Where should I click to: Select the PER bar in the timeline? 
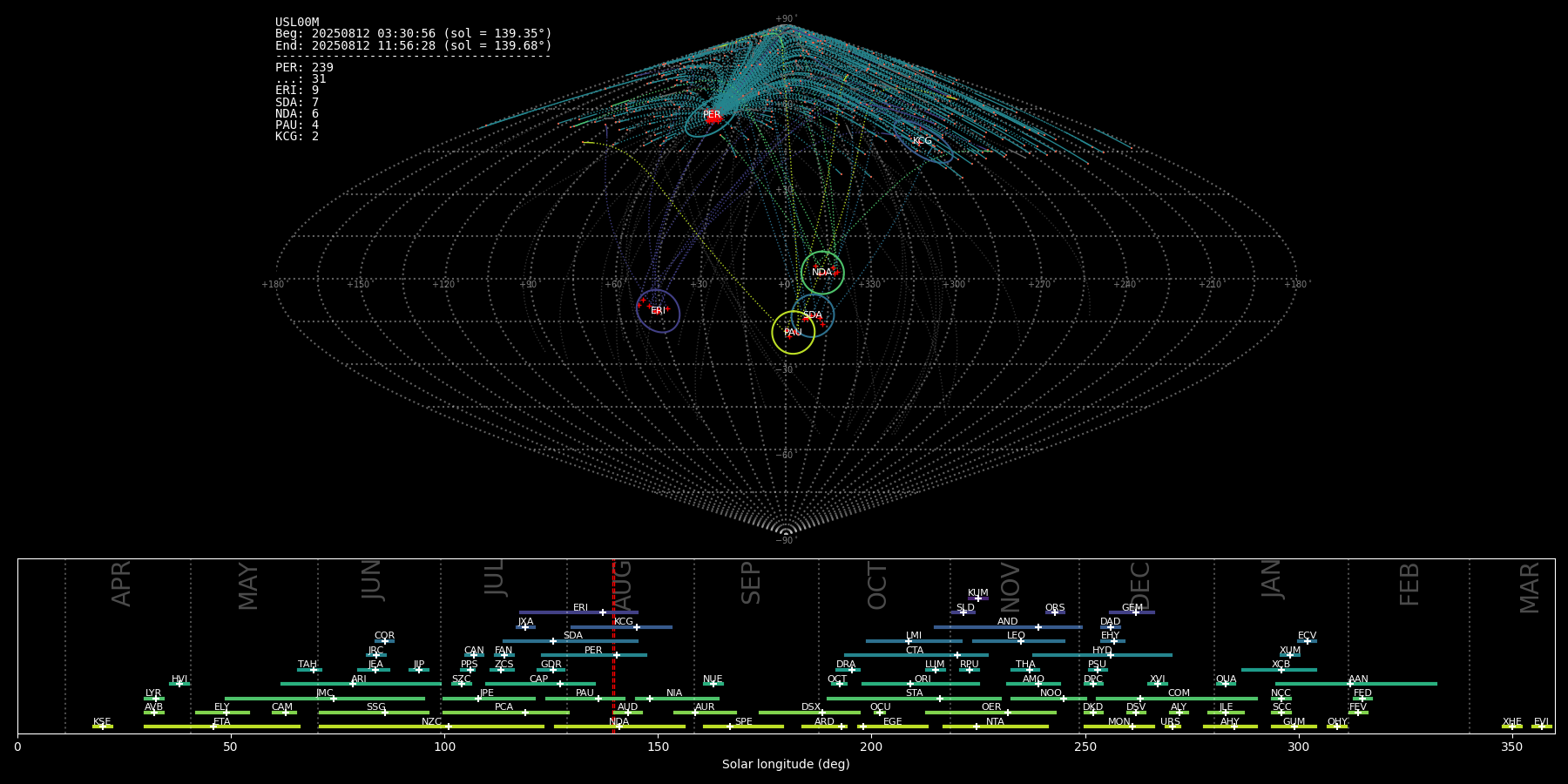point(593,655)
